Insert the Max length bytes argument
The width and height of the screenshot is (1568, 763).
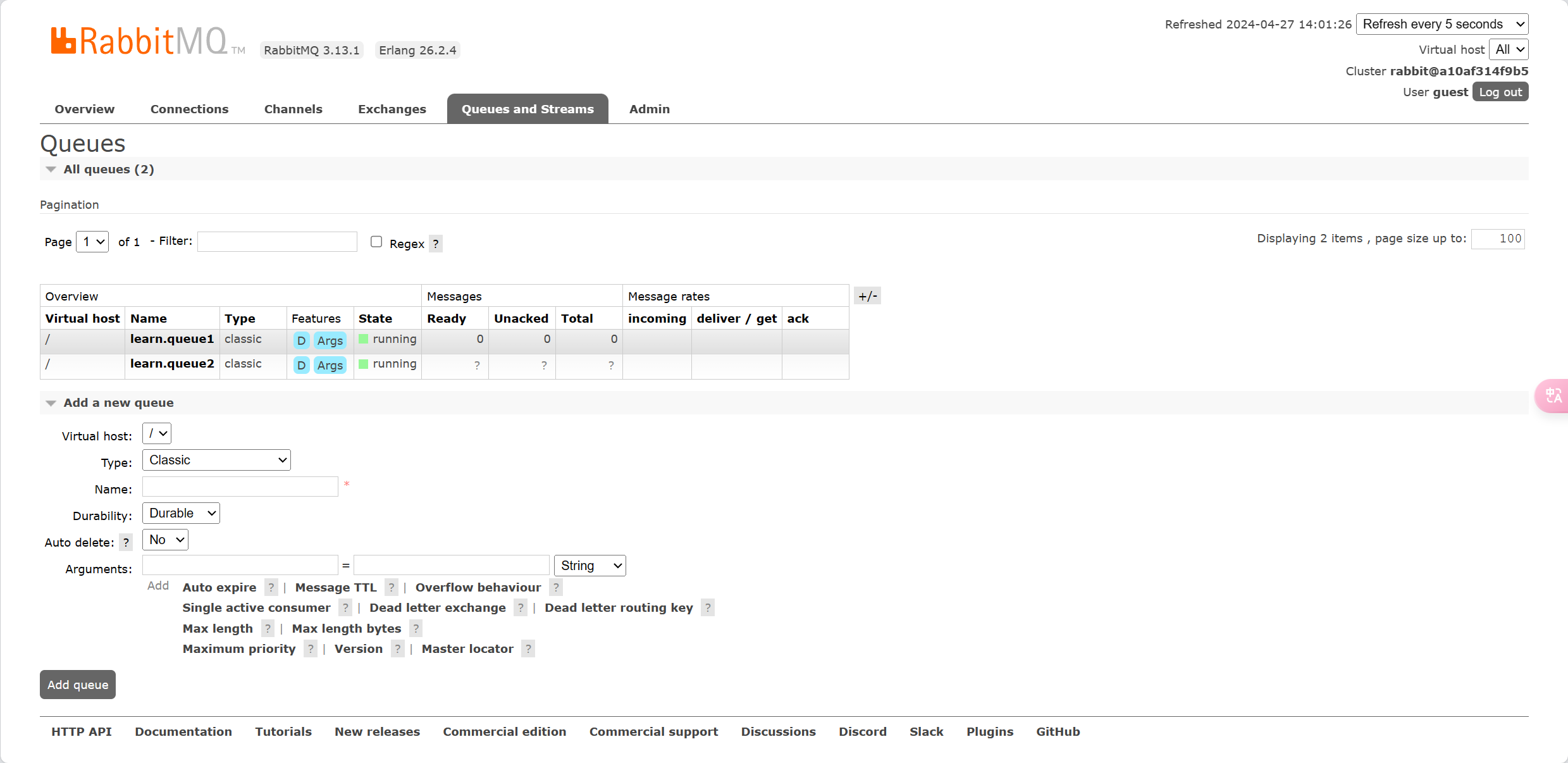coord(347,628)
